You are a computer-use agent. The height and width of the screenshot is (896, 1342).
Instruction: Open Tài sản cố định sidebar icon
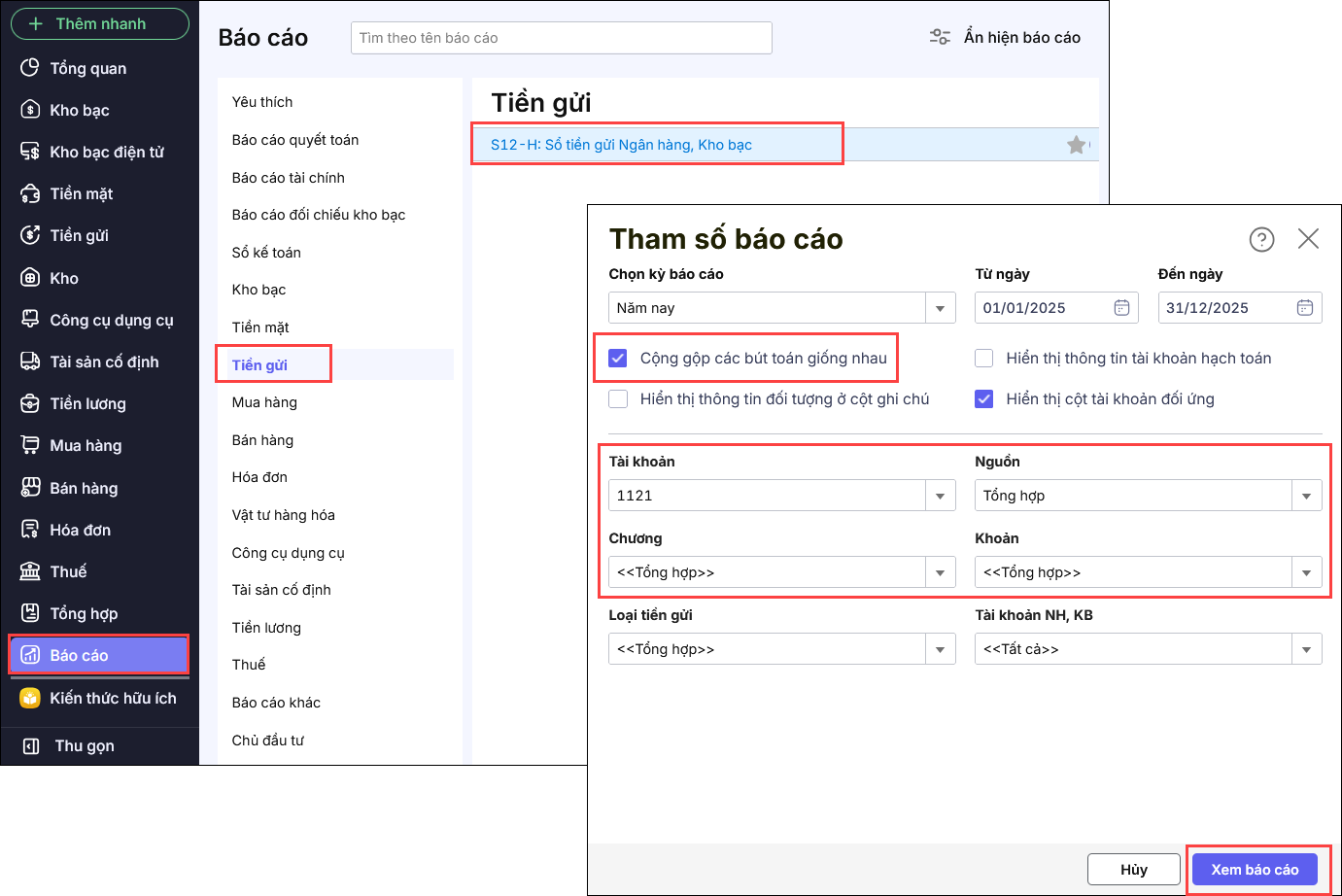(31, 362)
